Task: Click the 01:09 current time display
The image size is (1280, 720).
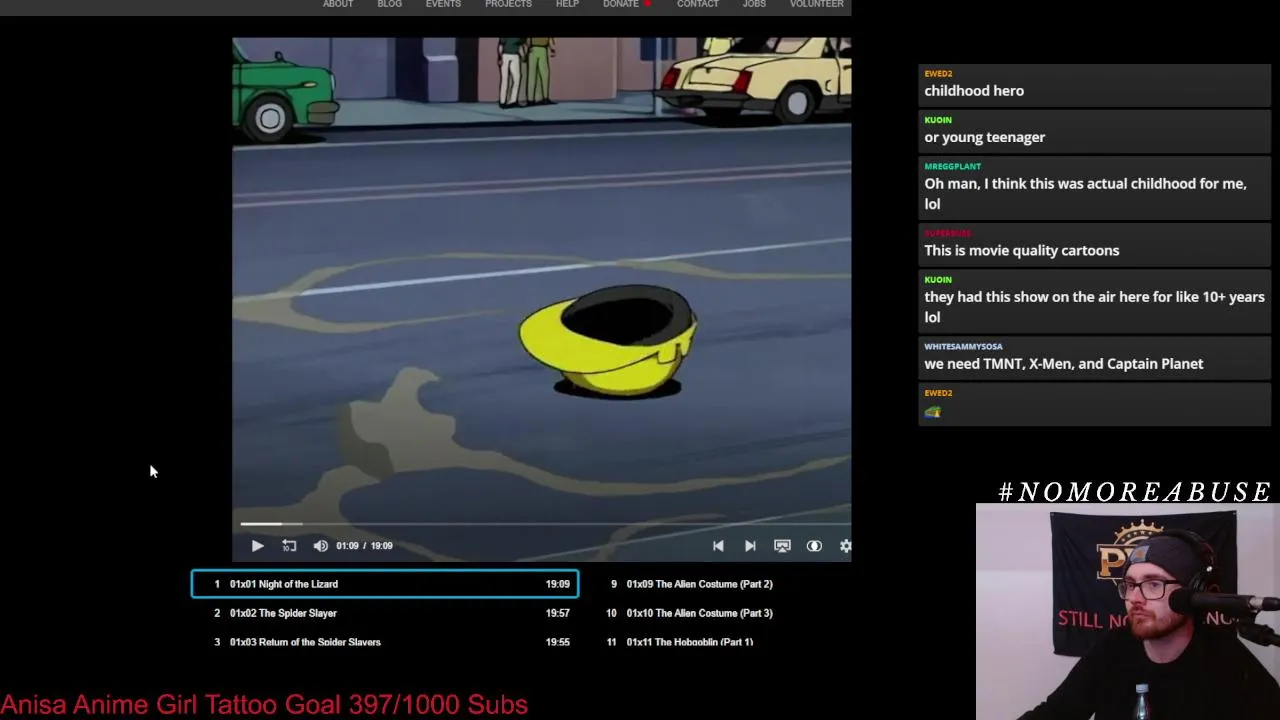Action: (x=347, y=546)
